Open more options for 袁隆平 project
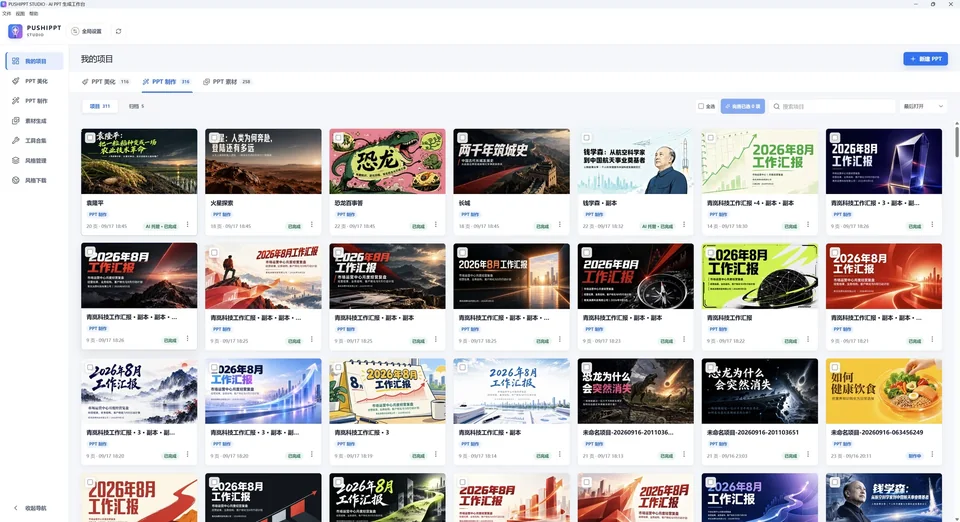This screenshot has height=522, width=960. [x=187, y=225]
